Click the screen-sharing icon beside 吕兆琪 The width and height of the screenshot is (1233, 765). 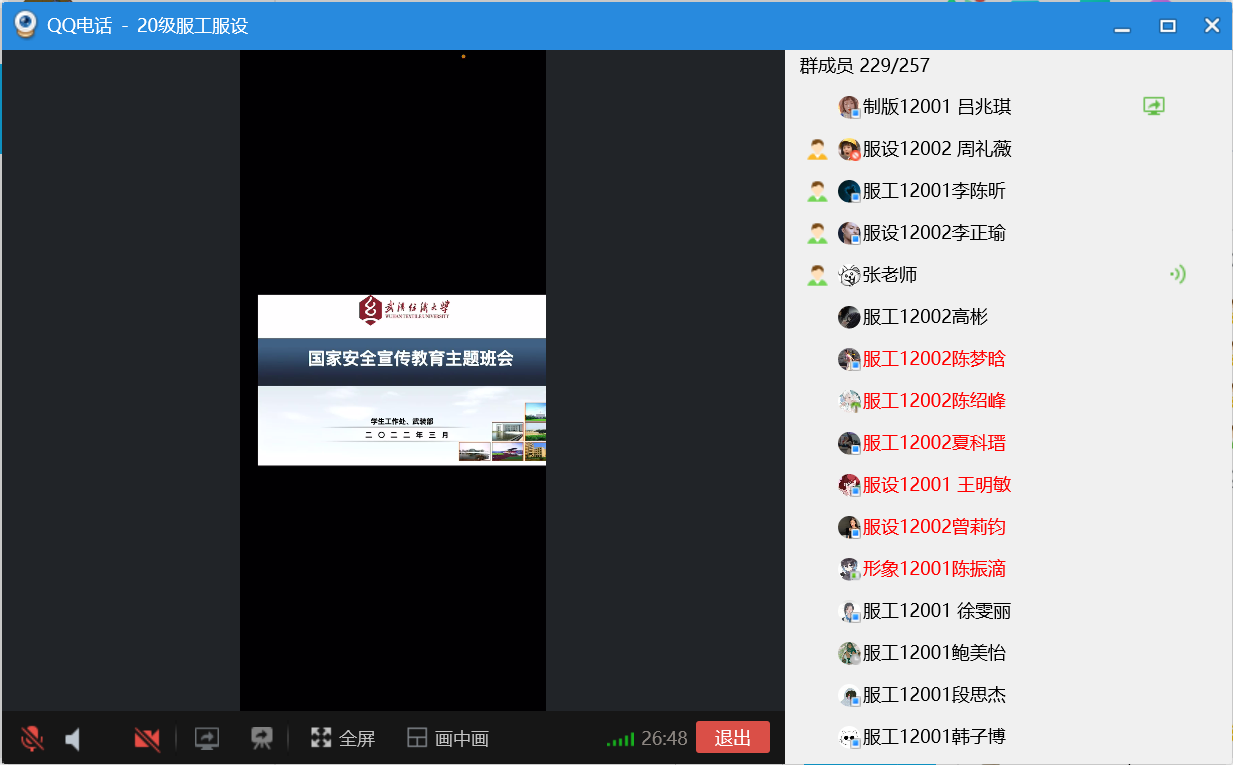click(x=1154, y=106)
